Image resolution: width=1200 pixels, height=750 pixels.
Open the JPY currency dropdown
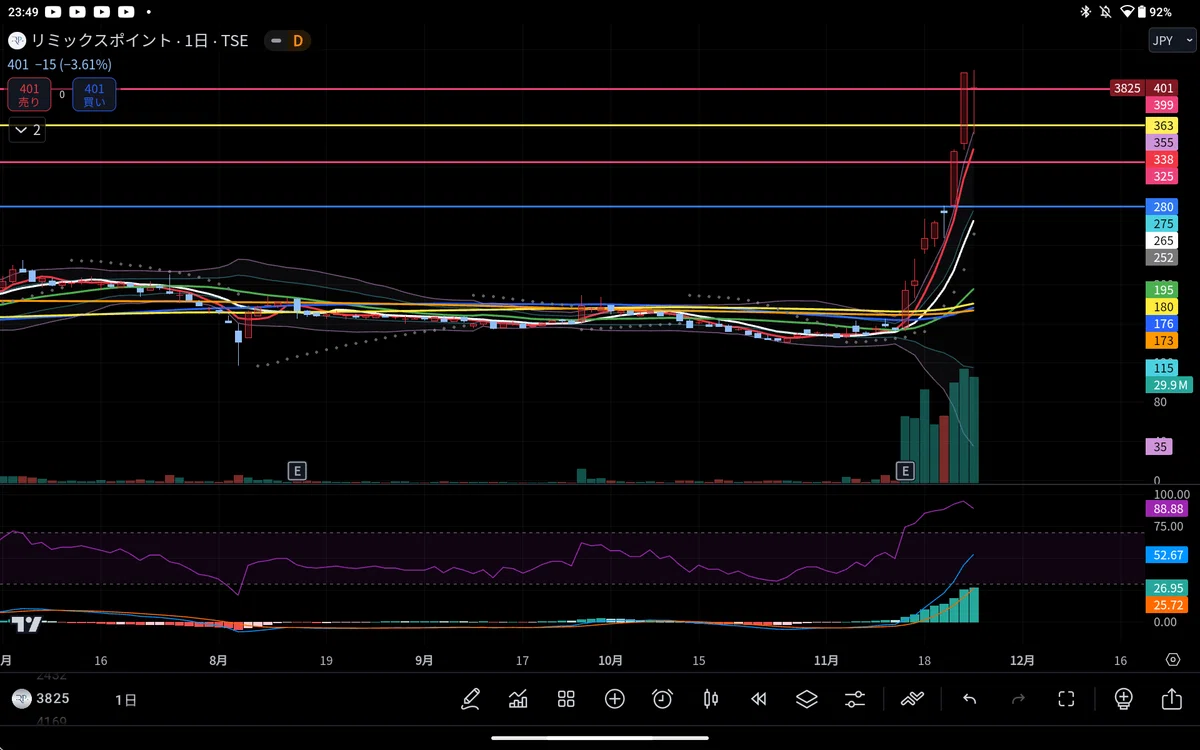pyautogui.click(x=1171, y=41)
